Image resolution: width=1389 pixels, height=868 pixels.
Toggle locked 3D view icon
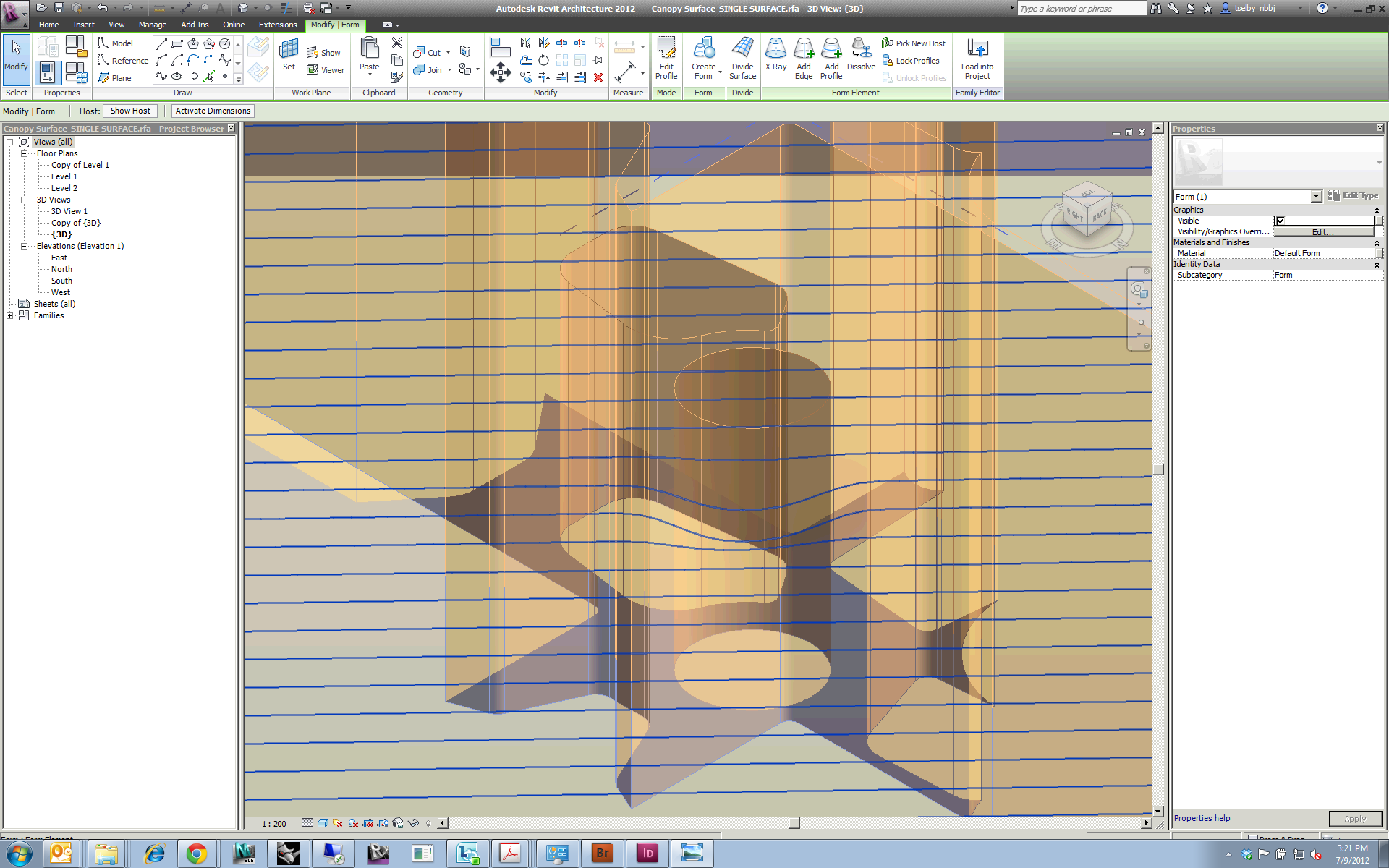[x=398, y=823]
